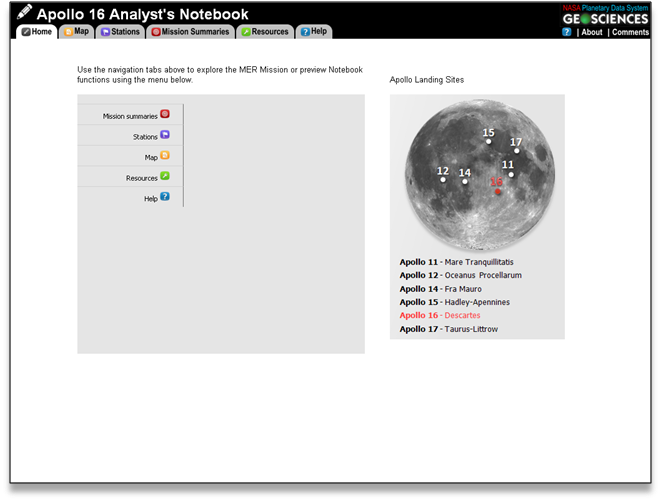
Task: Click the blue question mark icon beside About
Action: tap(567, 32)
